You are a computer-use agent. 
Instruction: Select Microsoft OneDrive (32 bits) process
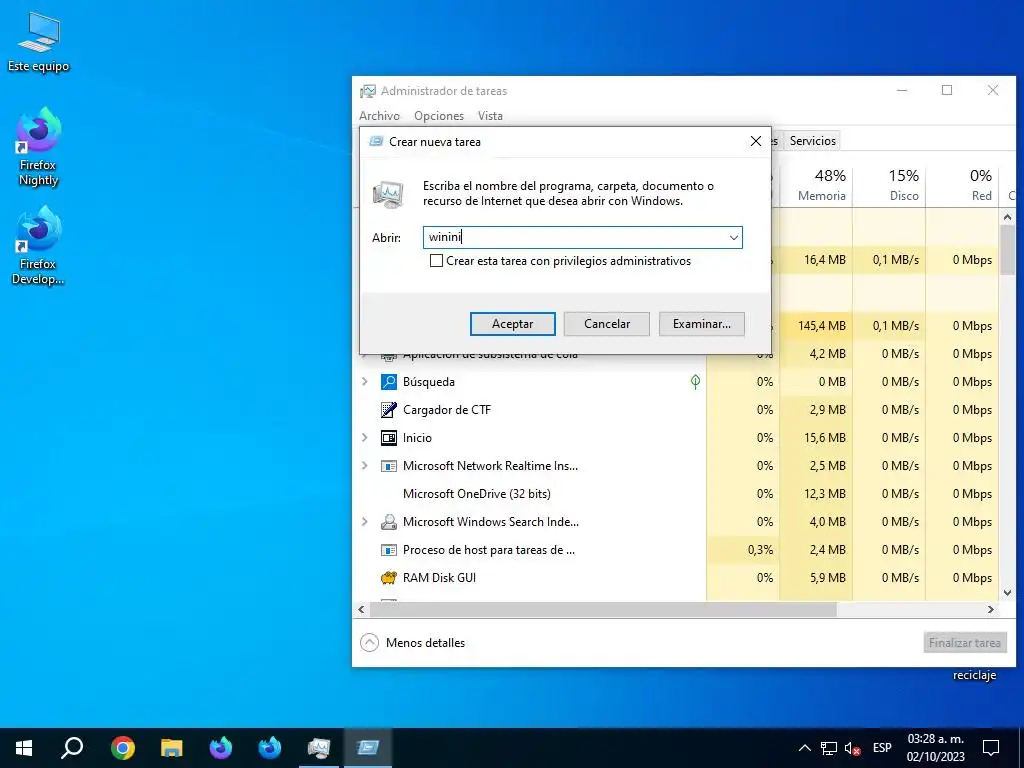click(477, 494)
